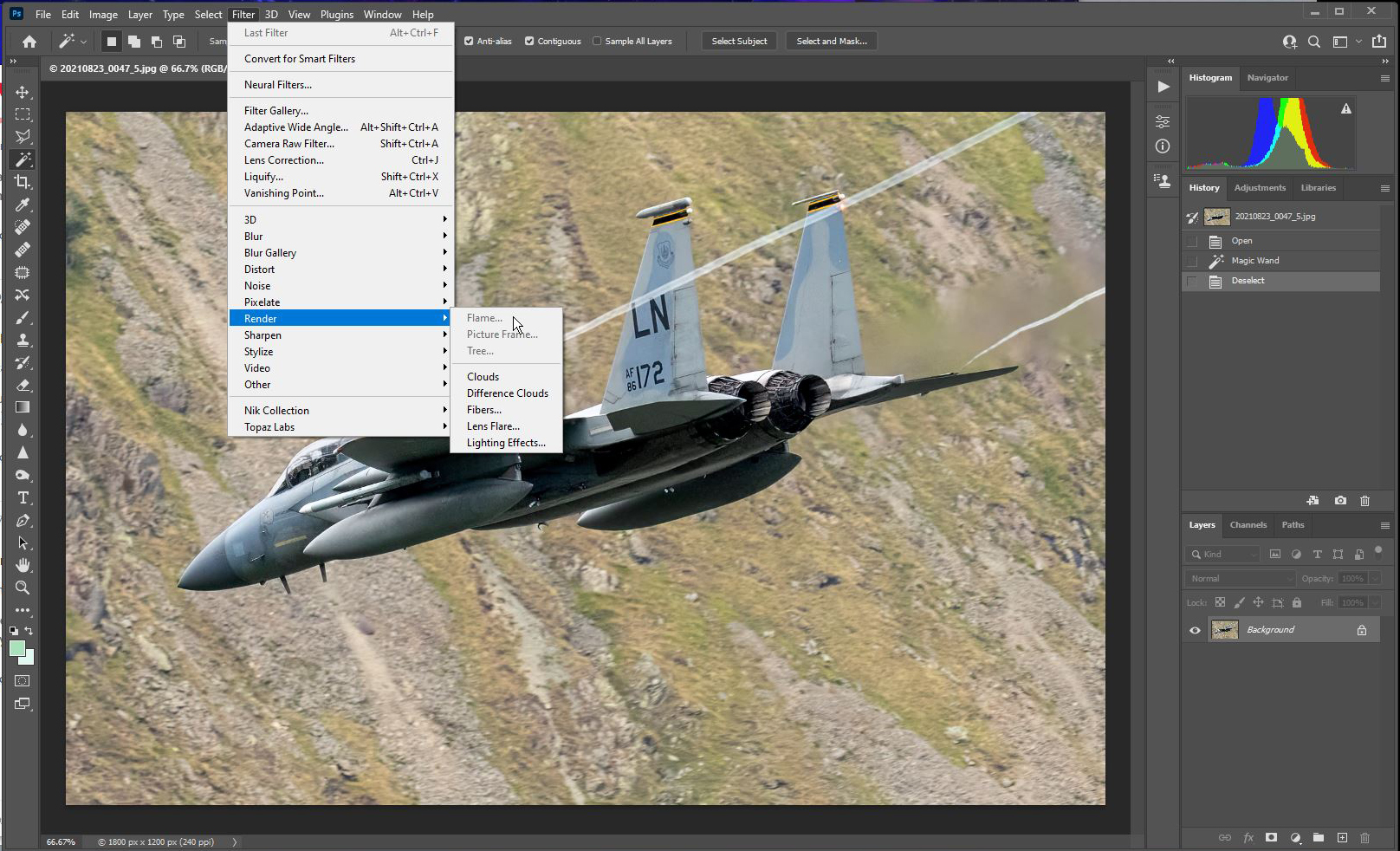Viewport: 1400px width, 851px height.
Task: Select the Magic Wand step in History
Action: 1256,260
